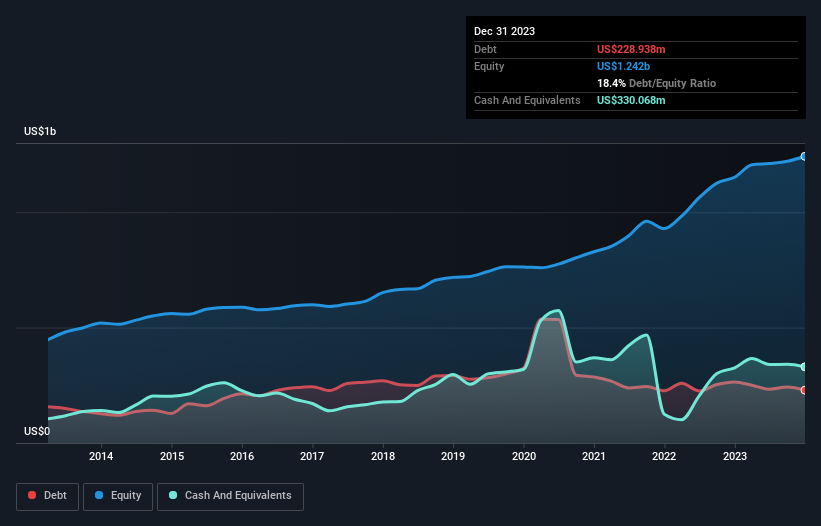Click the 2014 x-axis label
821x526 pixels.
click(101, 456)
